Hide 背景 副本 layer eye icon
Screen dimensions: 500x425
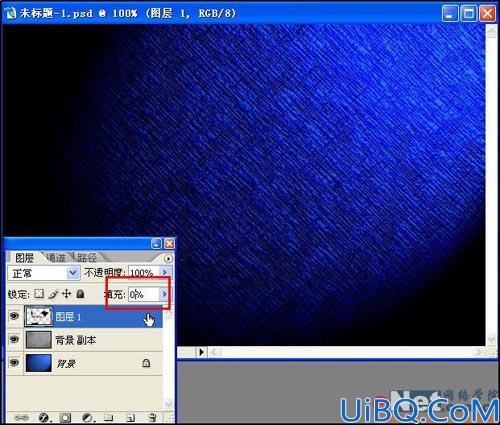(14, 339)
